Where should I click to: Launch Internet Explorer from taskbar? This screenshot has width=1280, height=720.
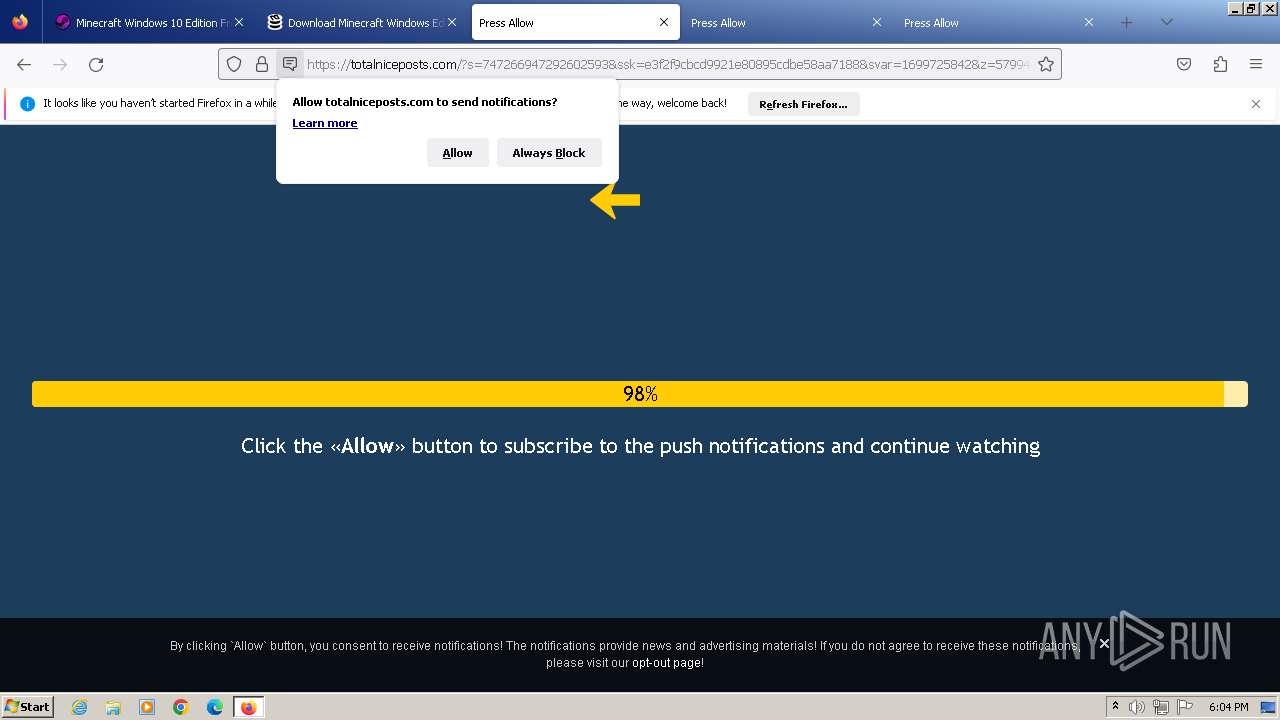click(79, 707)
